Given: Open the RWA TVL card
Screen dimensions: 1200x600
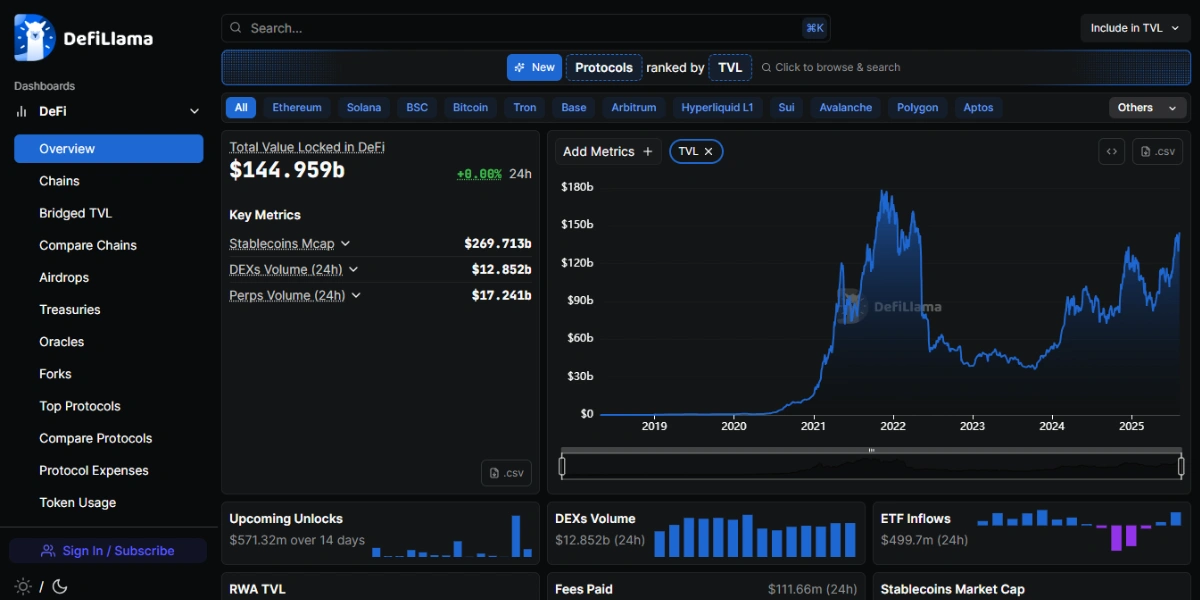Looking at the screenshot, I should [x=381, y=587].
